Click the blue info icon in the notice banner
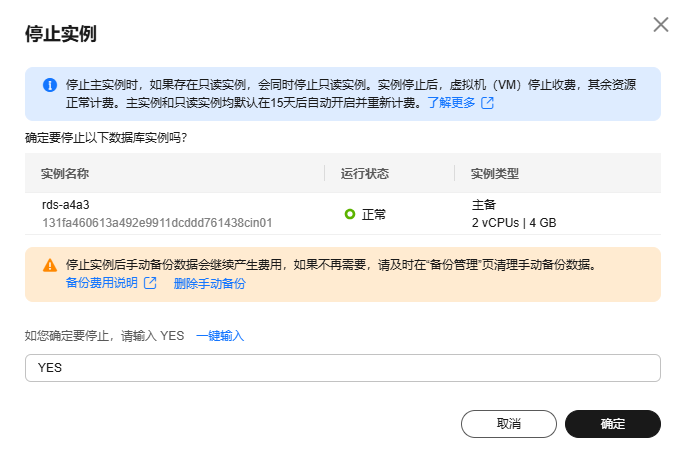Screen dimensions: 688x465 (49, 85)
